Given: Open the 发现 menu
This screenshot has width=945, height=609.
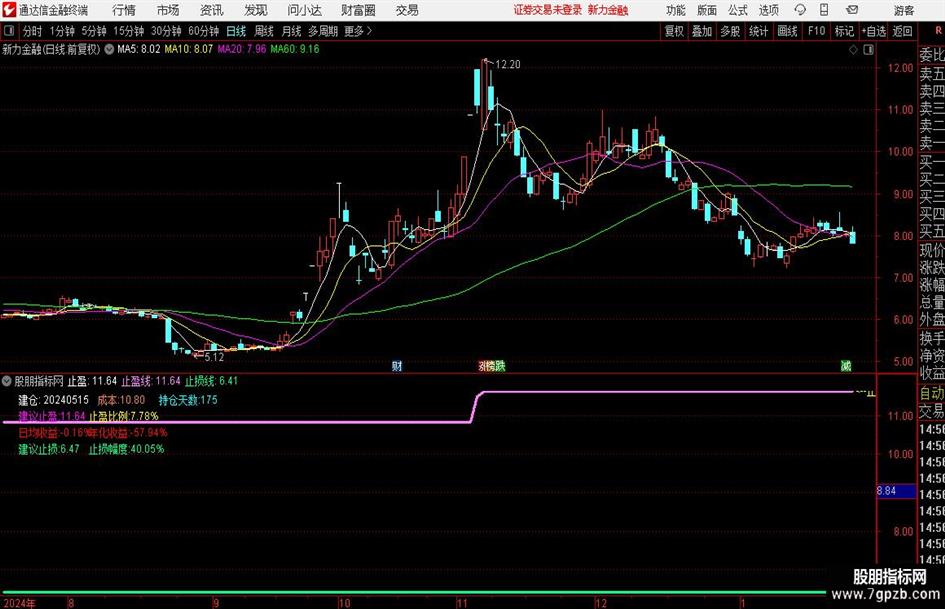Looking at the screenshot, I should [x=256, y=10].
